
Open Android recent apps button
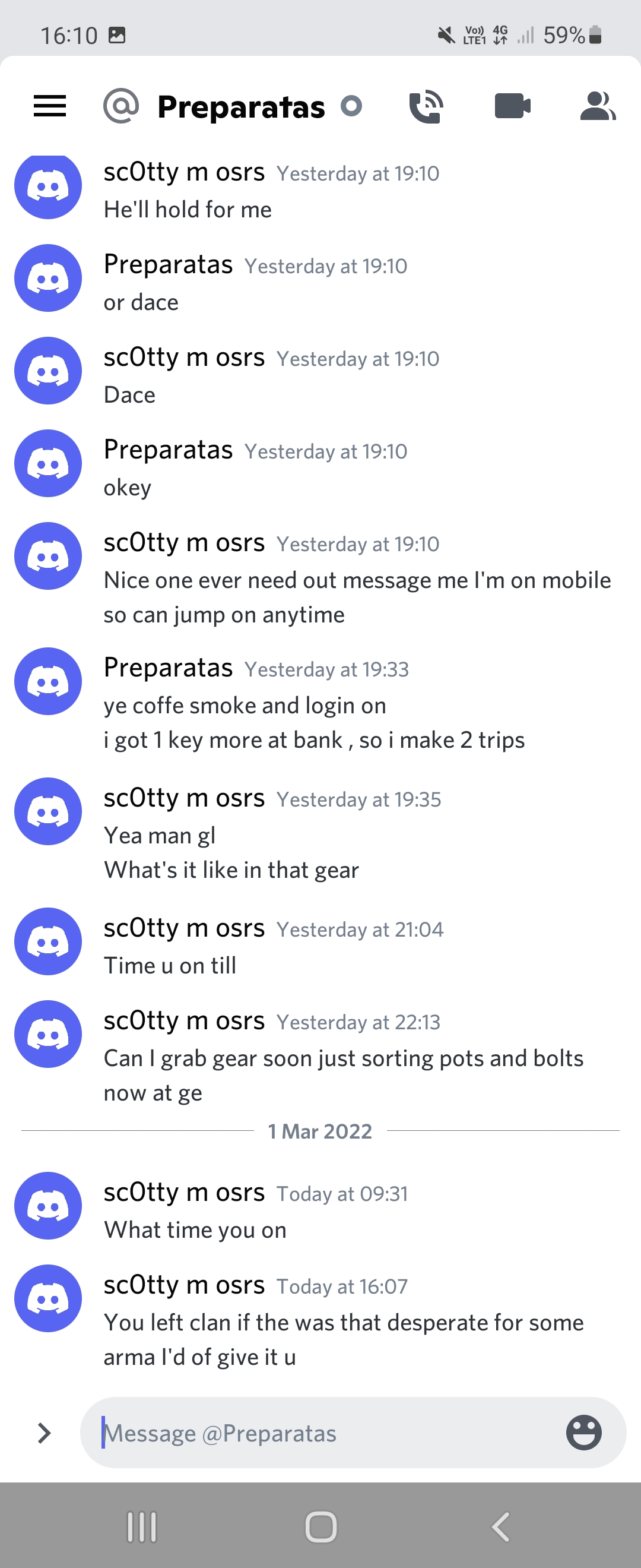click(142, 1526)
